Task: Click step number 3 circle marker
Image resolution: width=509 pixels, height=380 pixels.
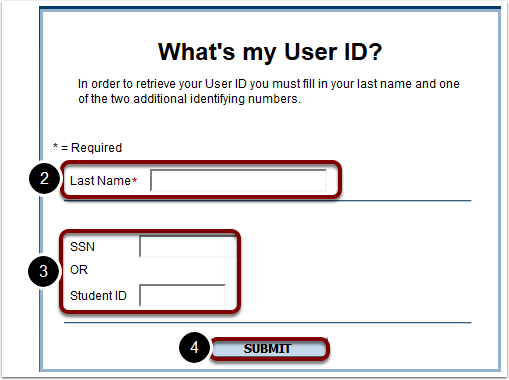Action: 43,271
